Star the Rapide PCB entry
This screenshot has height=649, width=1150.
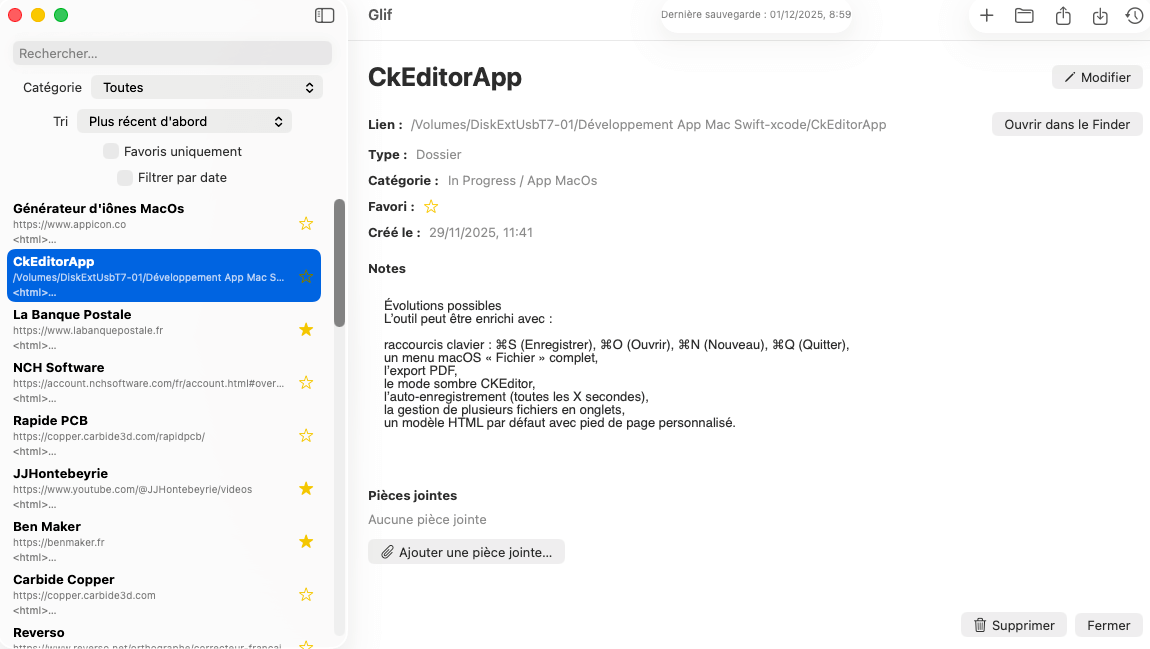306,435
